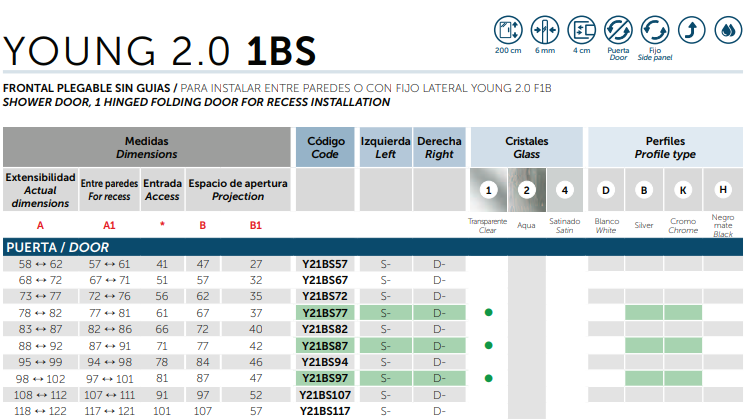This screenshot has height=420, width=746.
Task: Click green dot in Y21BS87 row
Action: pos(488,345)
